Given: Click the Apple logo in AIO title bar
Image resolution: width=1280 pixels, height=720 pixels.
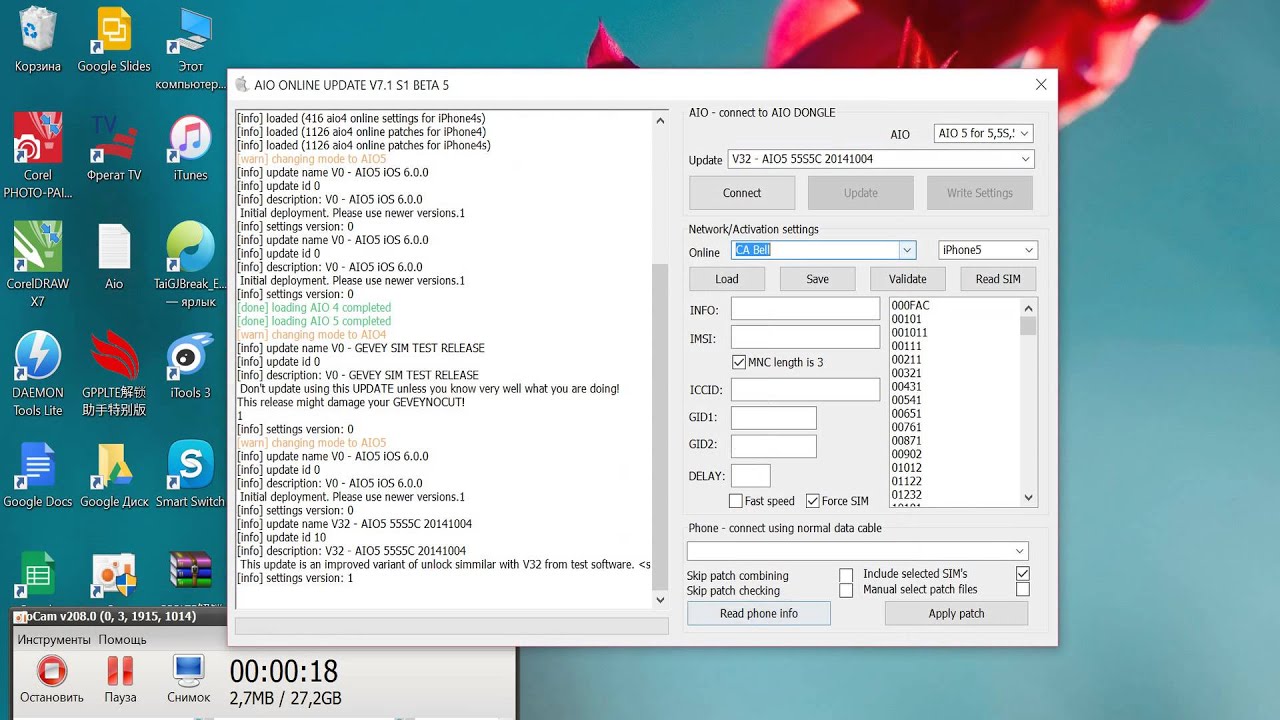Looking at the screenshot, I should click(241, 85).
